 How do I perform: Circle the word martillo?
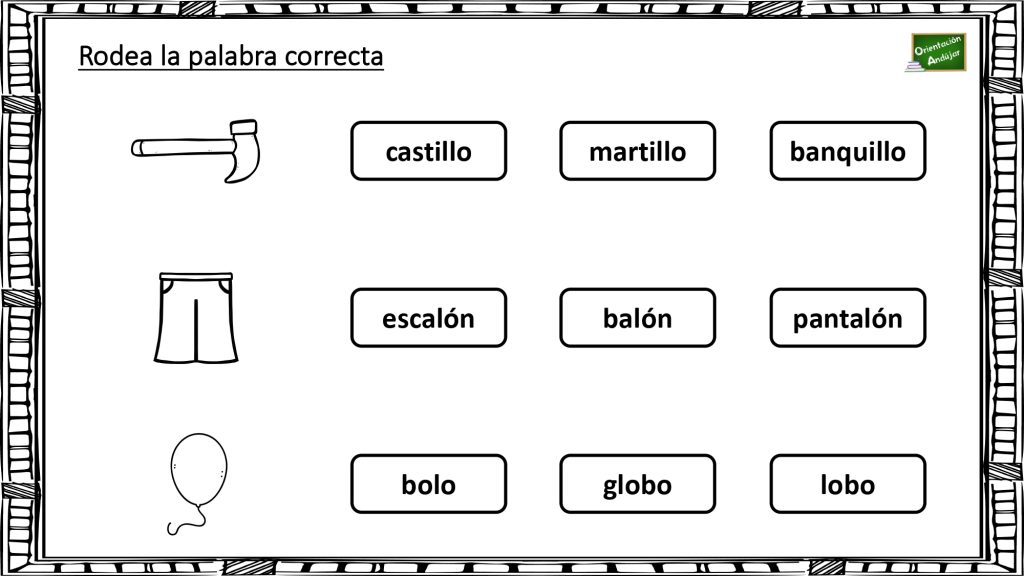click(637, 151)
